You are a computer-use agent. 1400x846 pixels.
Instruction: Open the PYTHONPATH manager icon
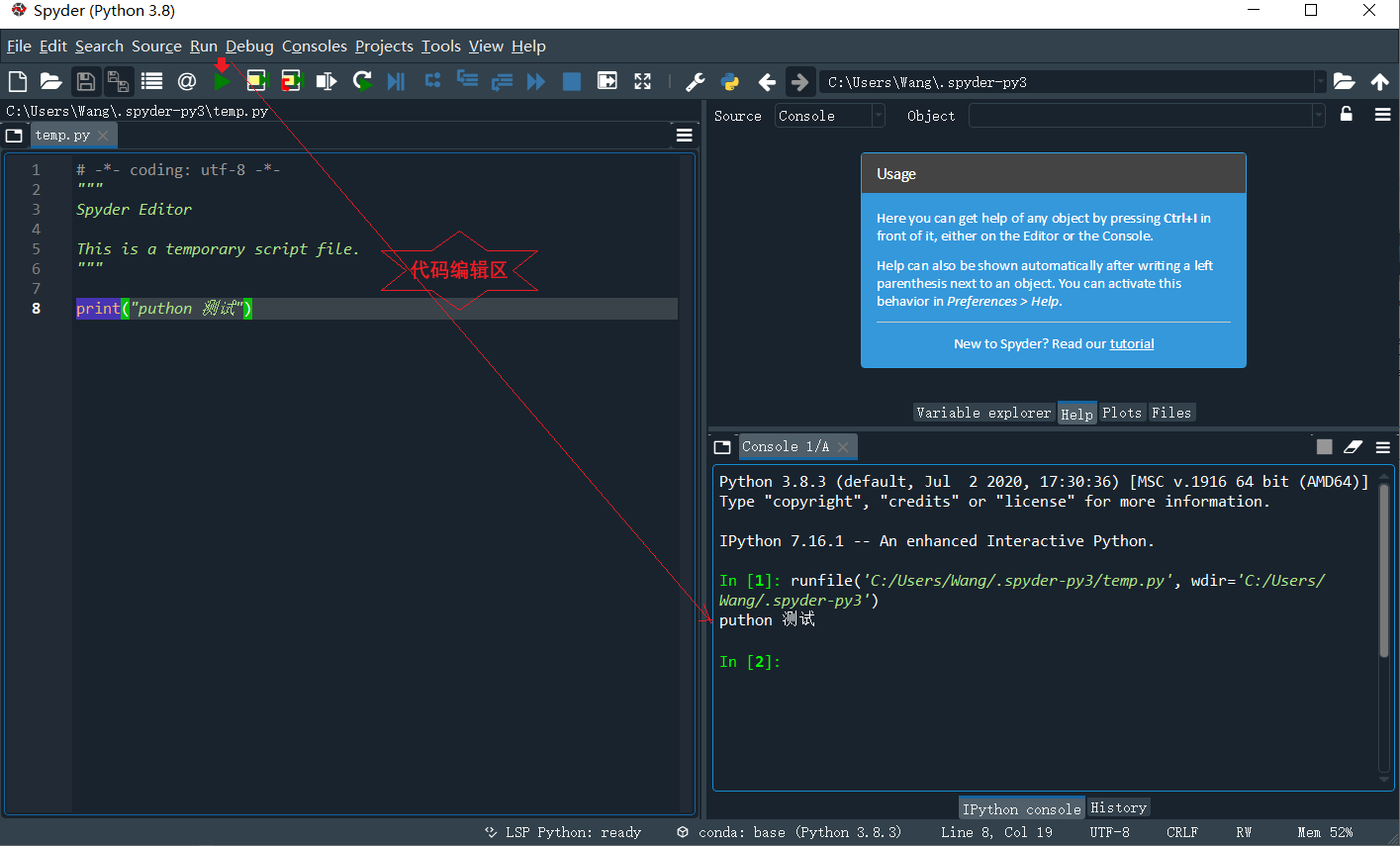pos(730,81)
